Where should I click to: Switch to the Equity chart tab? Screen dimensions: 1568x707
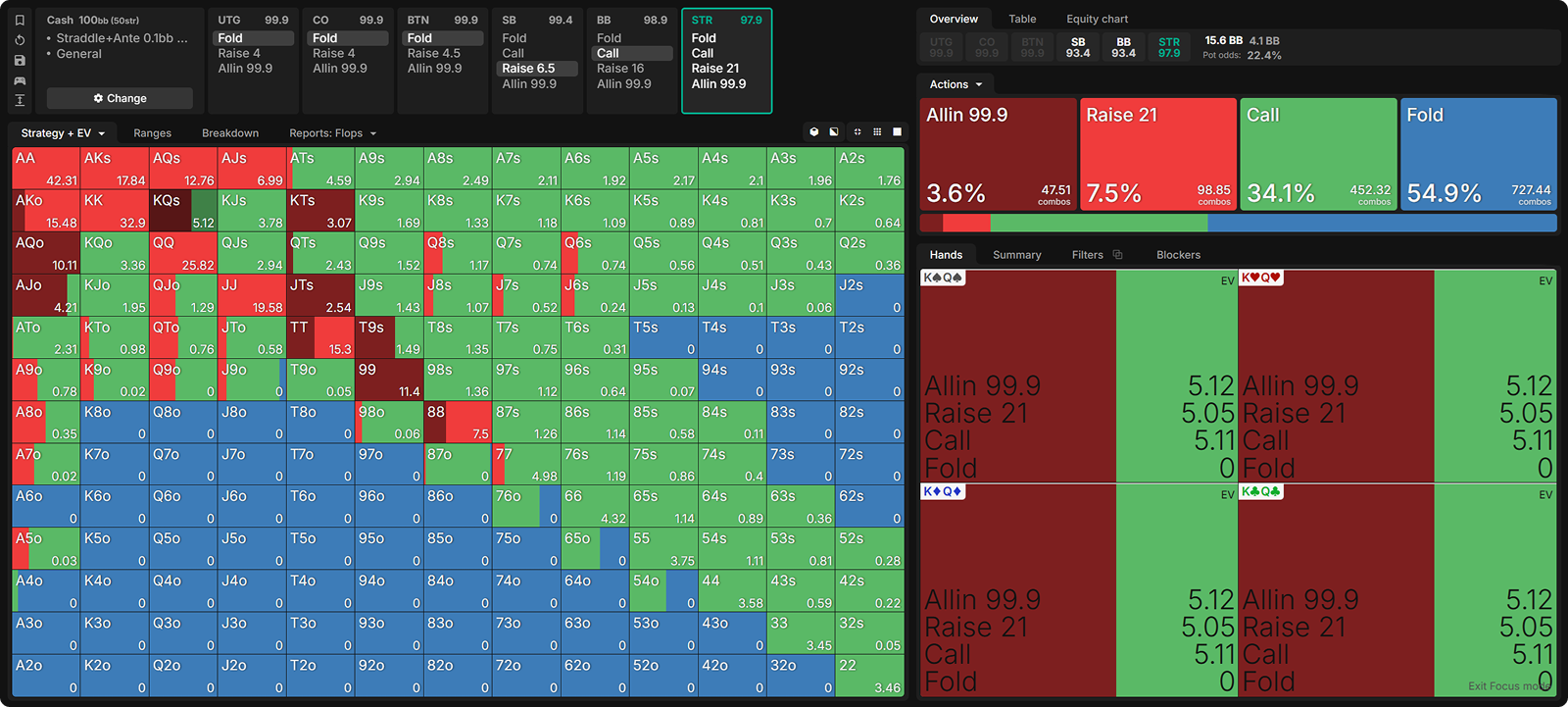[x=1097, y=19]
